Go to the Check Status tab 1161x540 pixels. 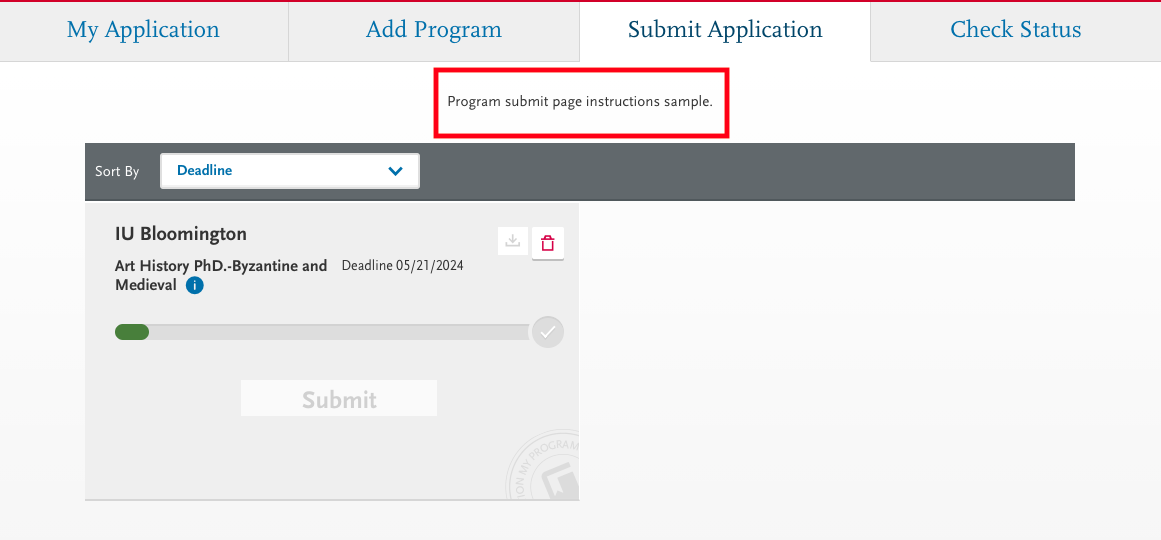coord(1015,30)
